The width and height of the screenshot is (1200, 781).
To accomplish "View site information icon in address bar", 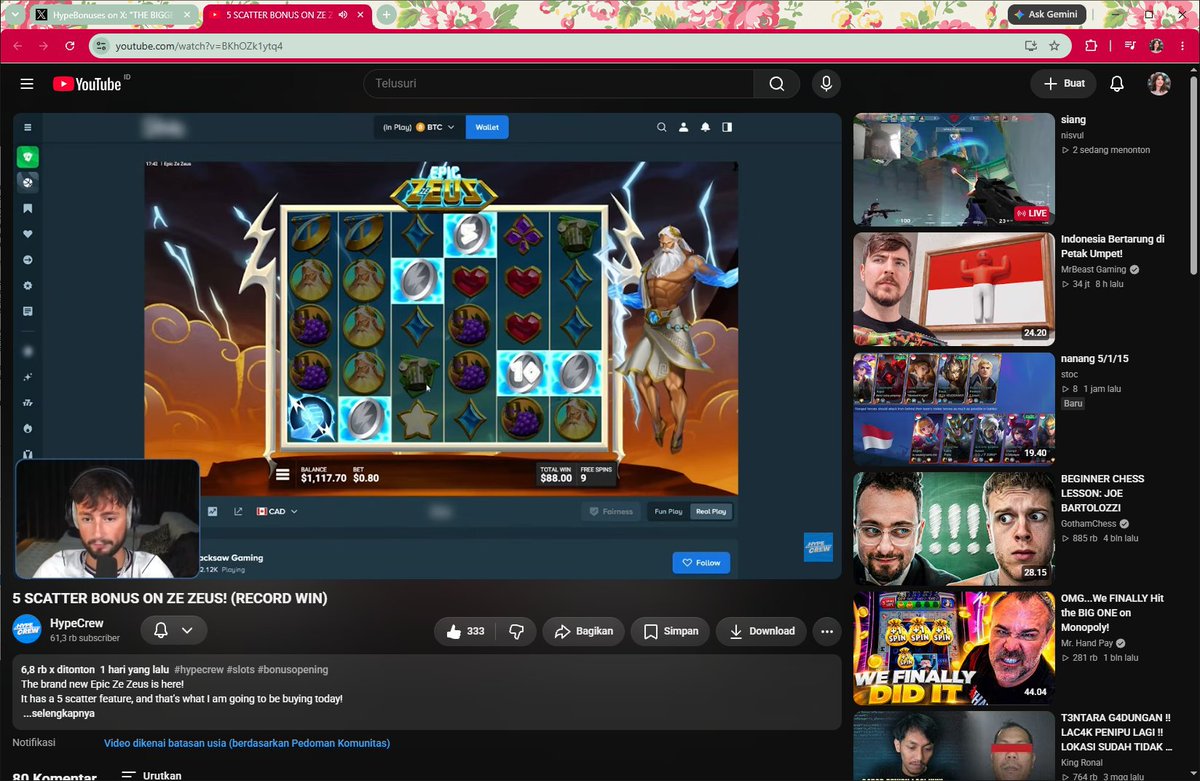I will 100,46.
